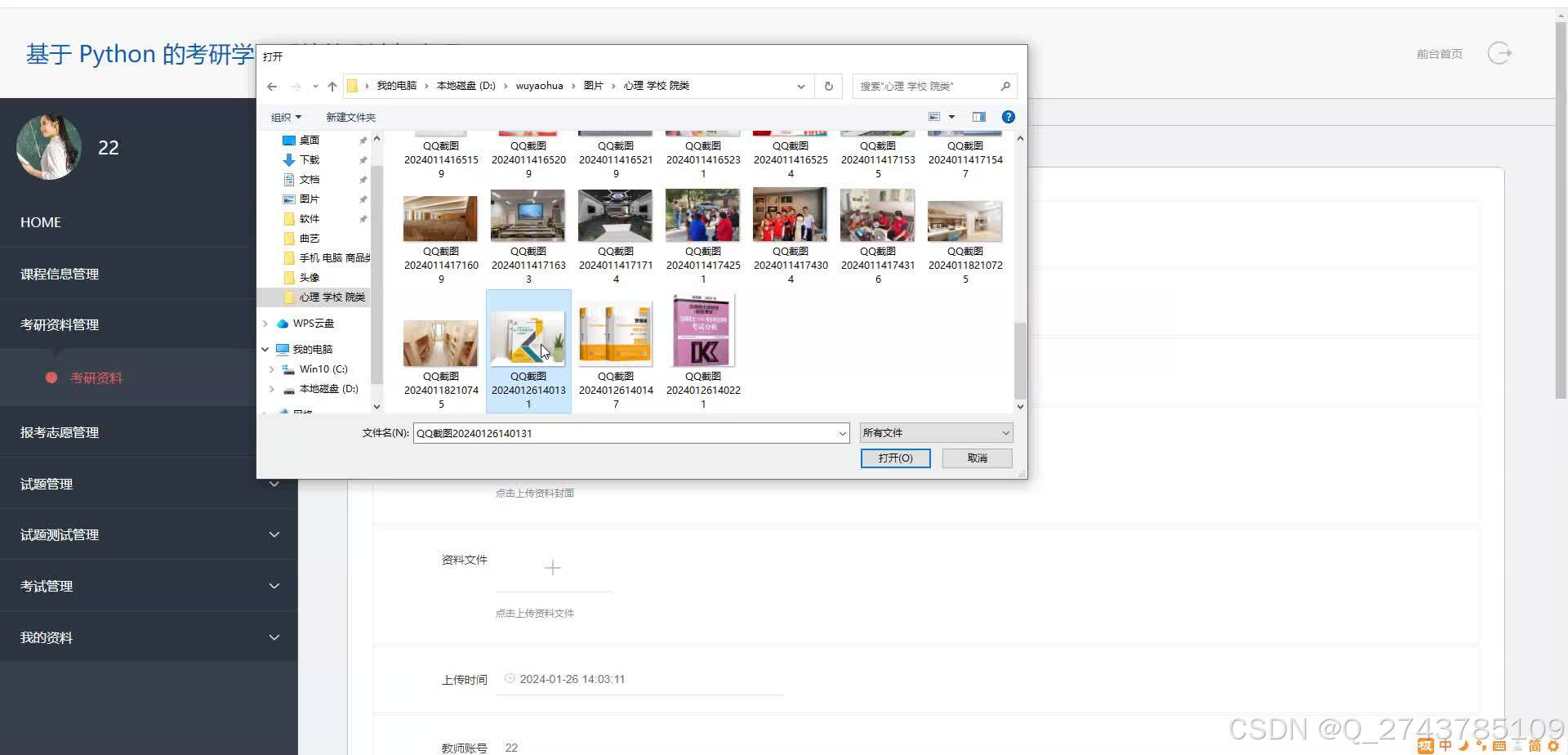1568x755 pixels.
Task: Select thumbnail QQ截图20240114171633
Action: pyautogui.click(x=528, y=236)
